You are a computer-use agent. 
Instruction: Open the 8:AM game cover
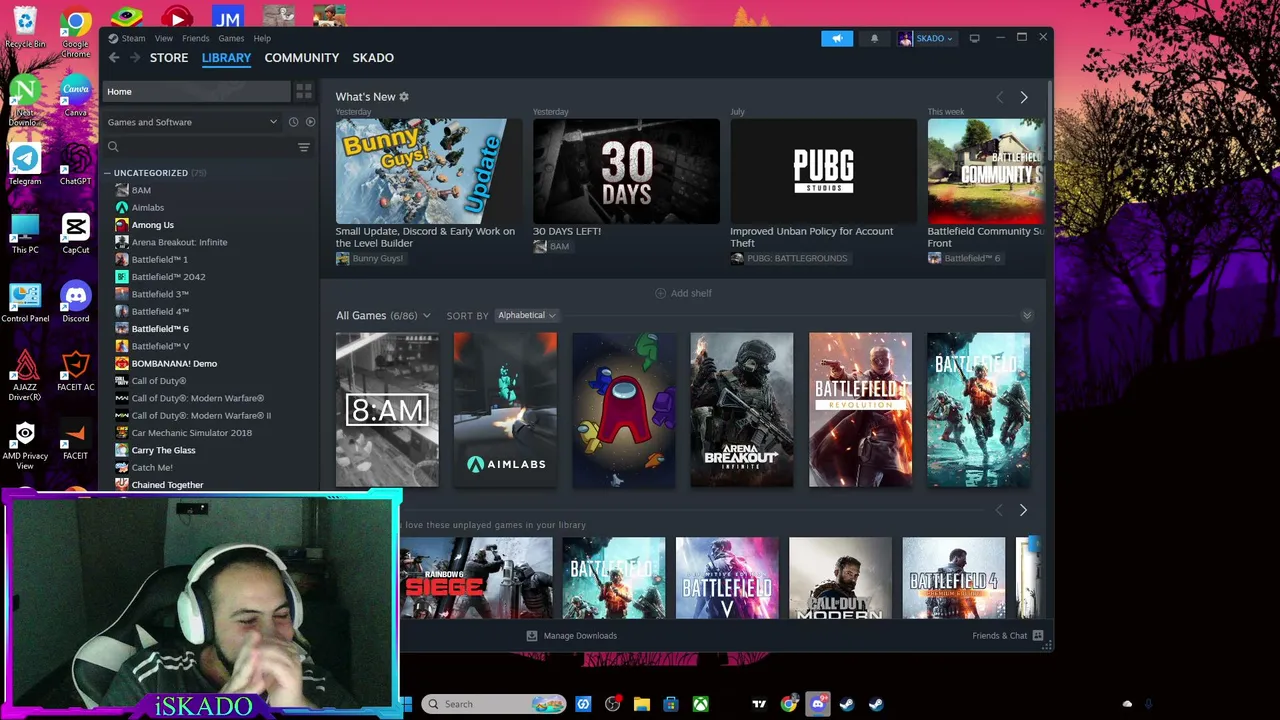[387, 410]
